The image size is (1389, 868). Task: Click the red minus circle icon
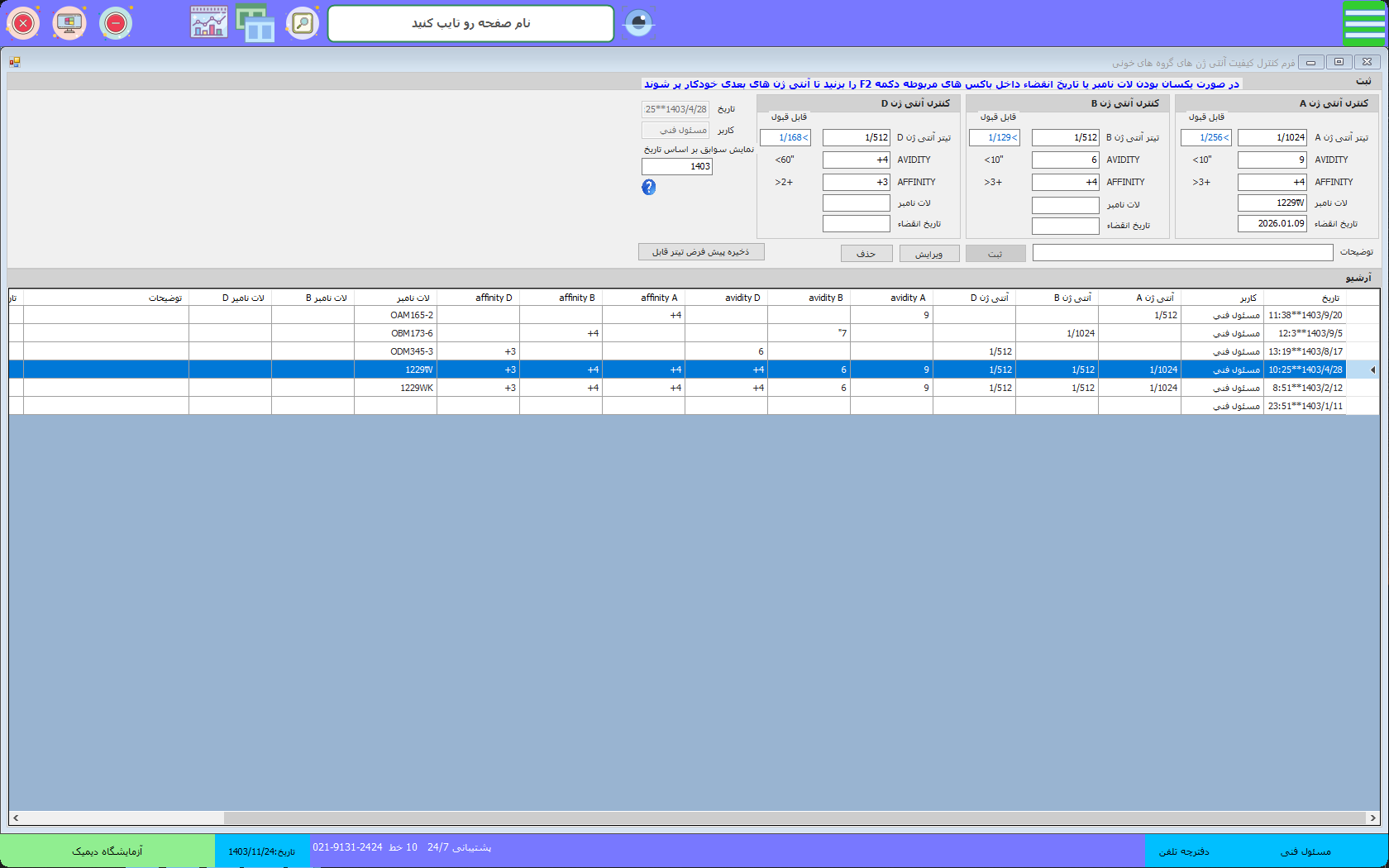[x=116, y=23]
